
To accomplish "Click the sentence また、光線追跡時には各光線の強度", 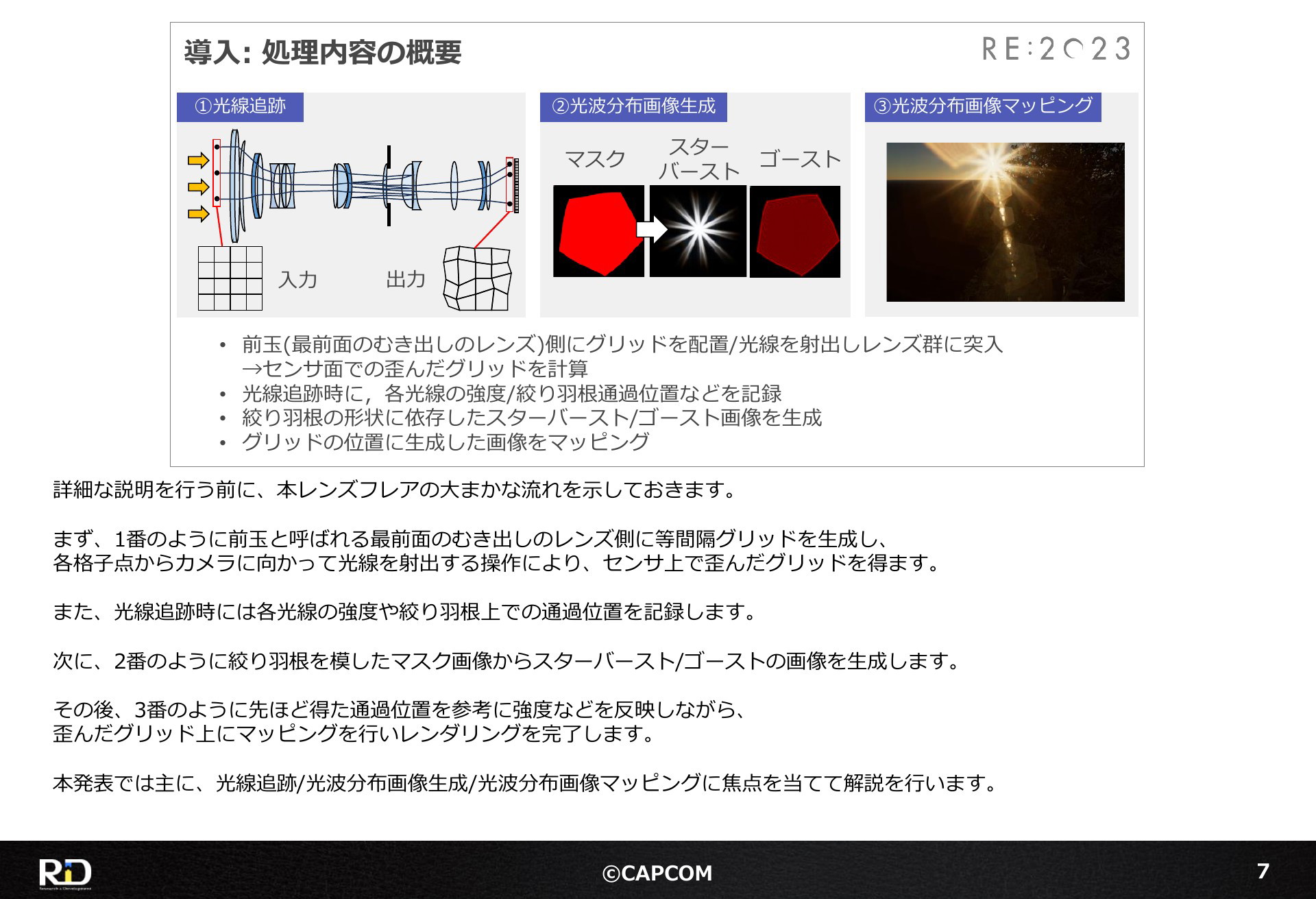I will 406,612.
